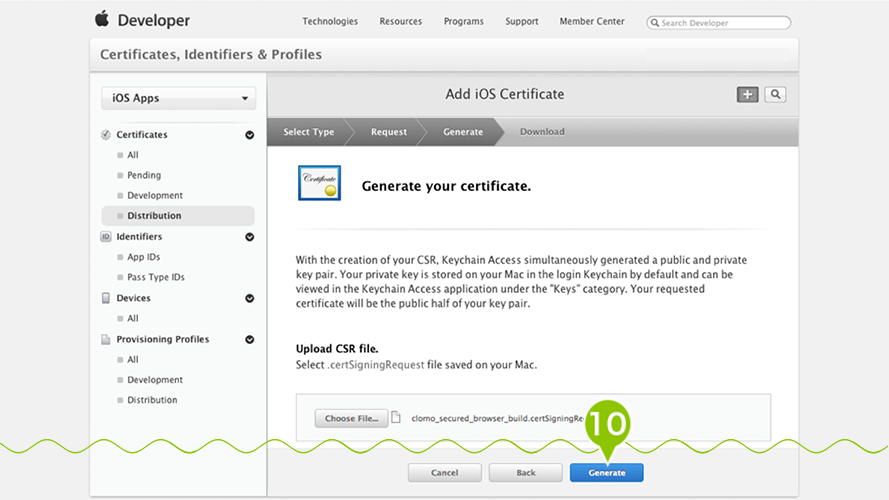Viewport: 889px width, 500px height.
Task: Click the .certSigningRequest text
Action: (x=375, y=365)
